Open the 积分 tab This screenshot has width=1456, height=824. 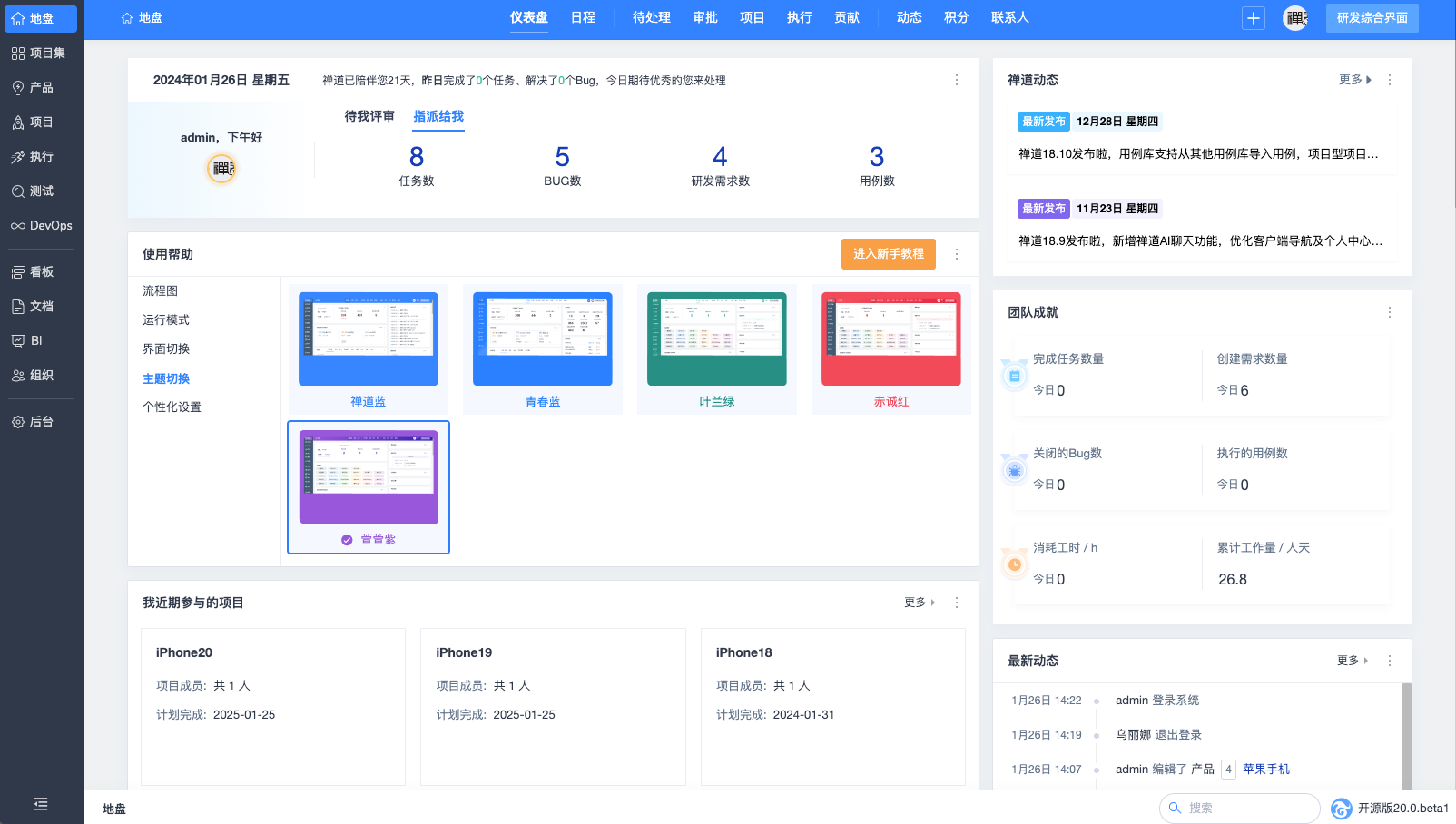coord(957,18)
